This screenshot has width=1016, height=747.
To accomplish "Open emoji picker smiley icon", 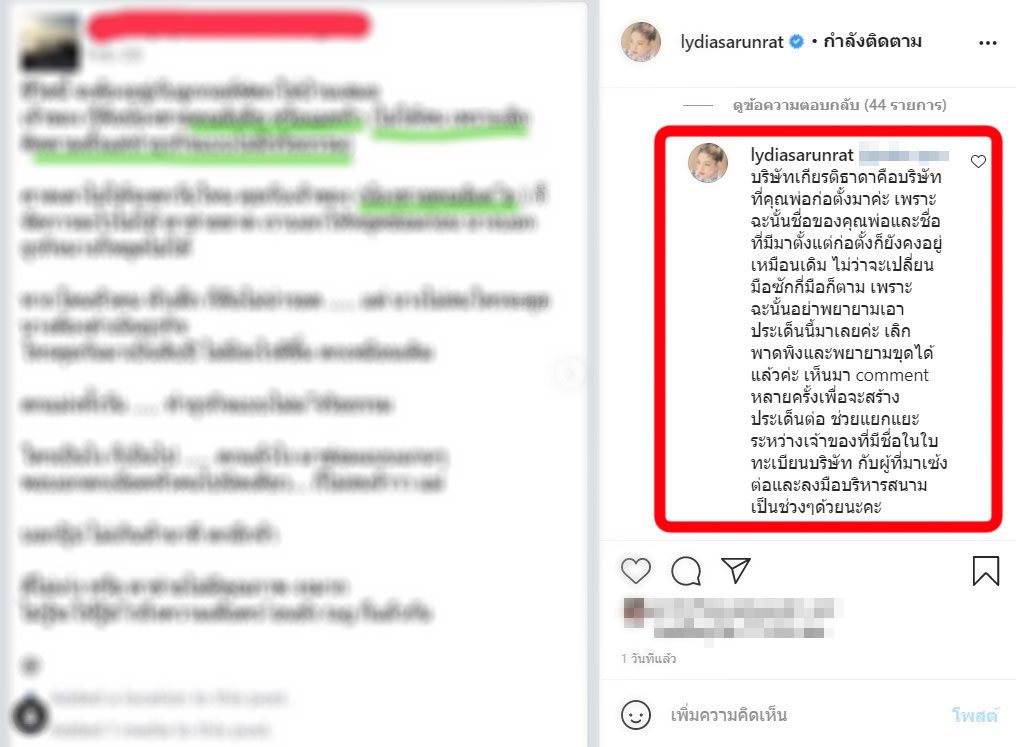I will pos(636,715).
